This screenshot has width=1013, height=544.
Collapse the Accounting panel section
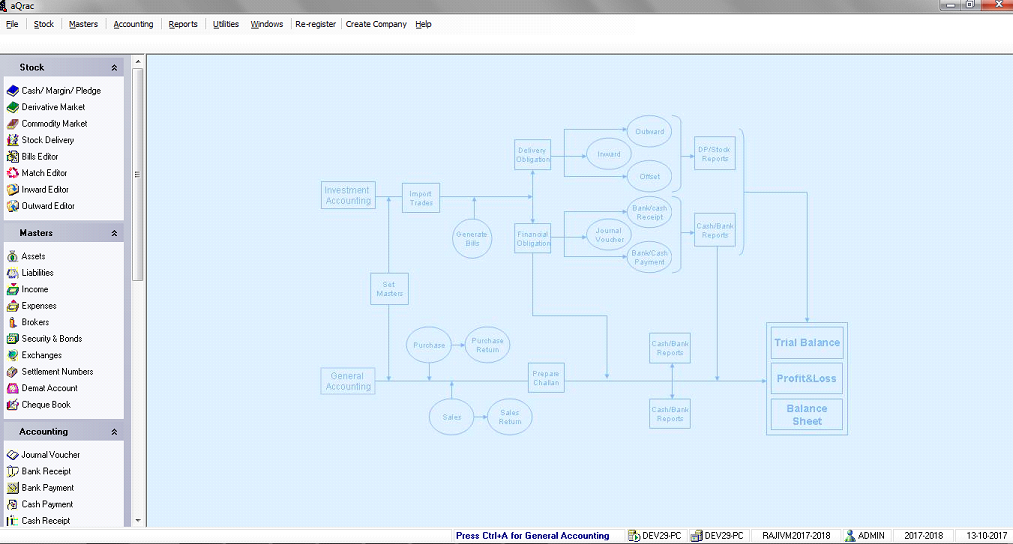click(x=114, y=432)
